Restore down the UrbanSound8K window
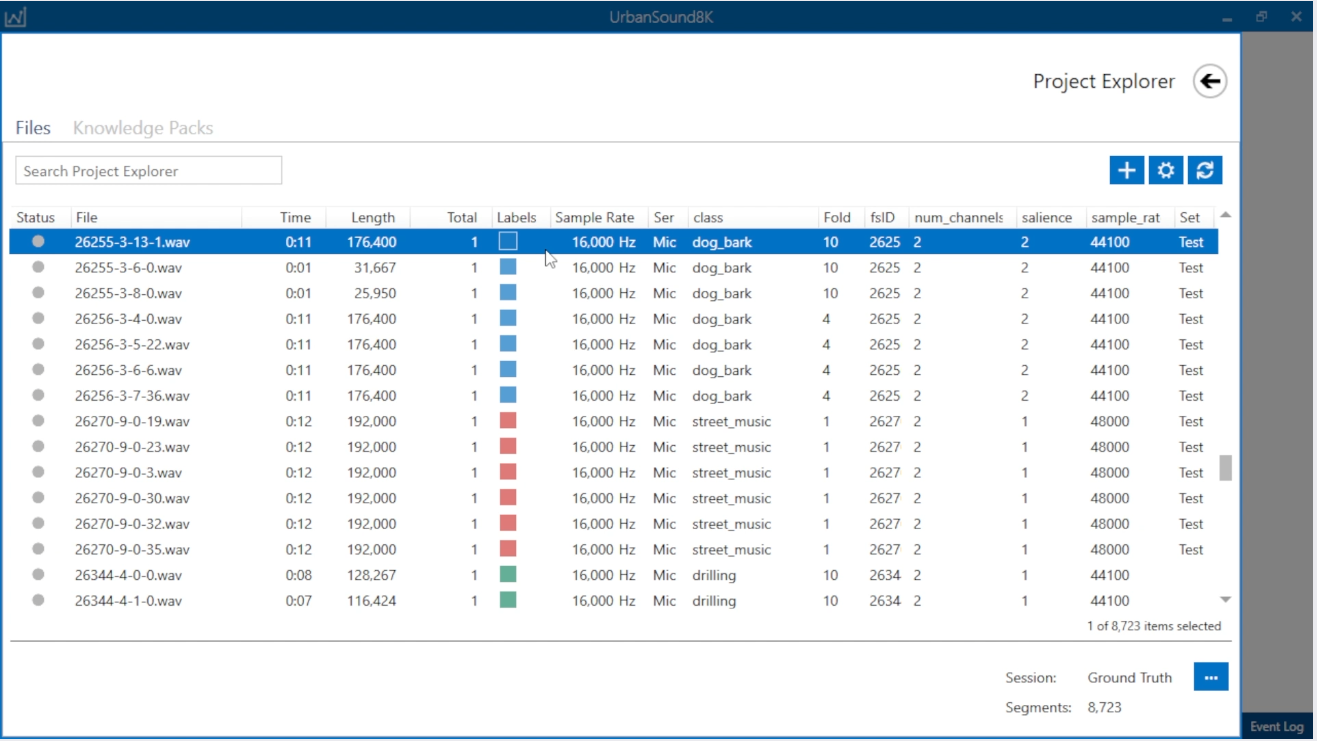Viewport: 1317px width, 741px height. (1262, 17)
